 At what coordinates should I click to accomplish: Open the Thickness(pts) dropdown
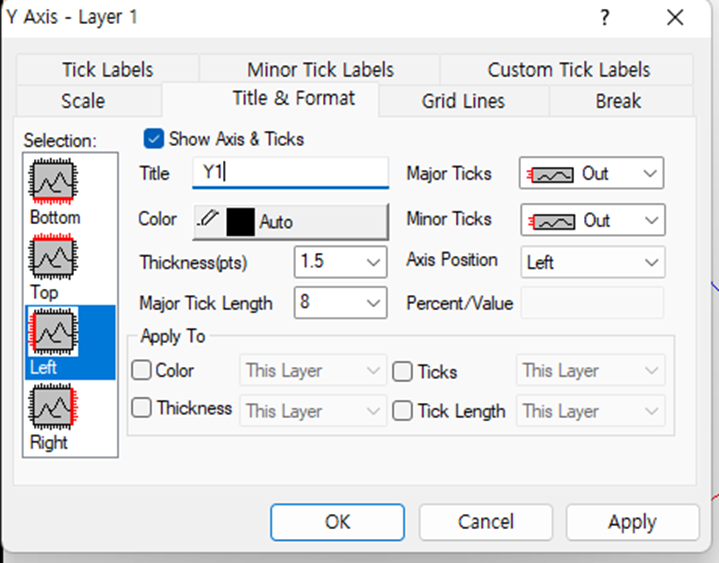(340, 262)
